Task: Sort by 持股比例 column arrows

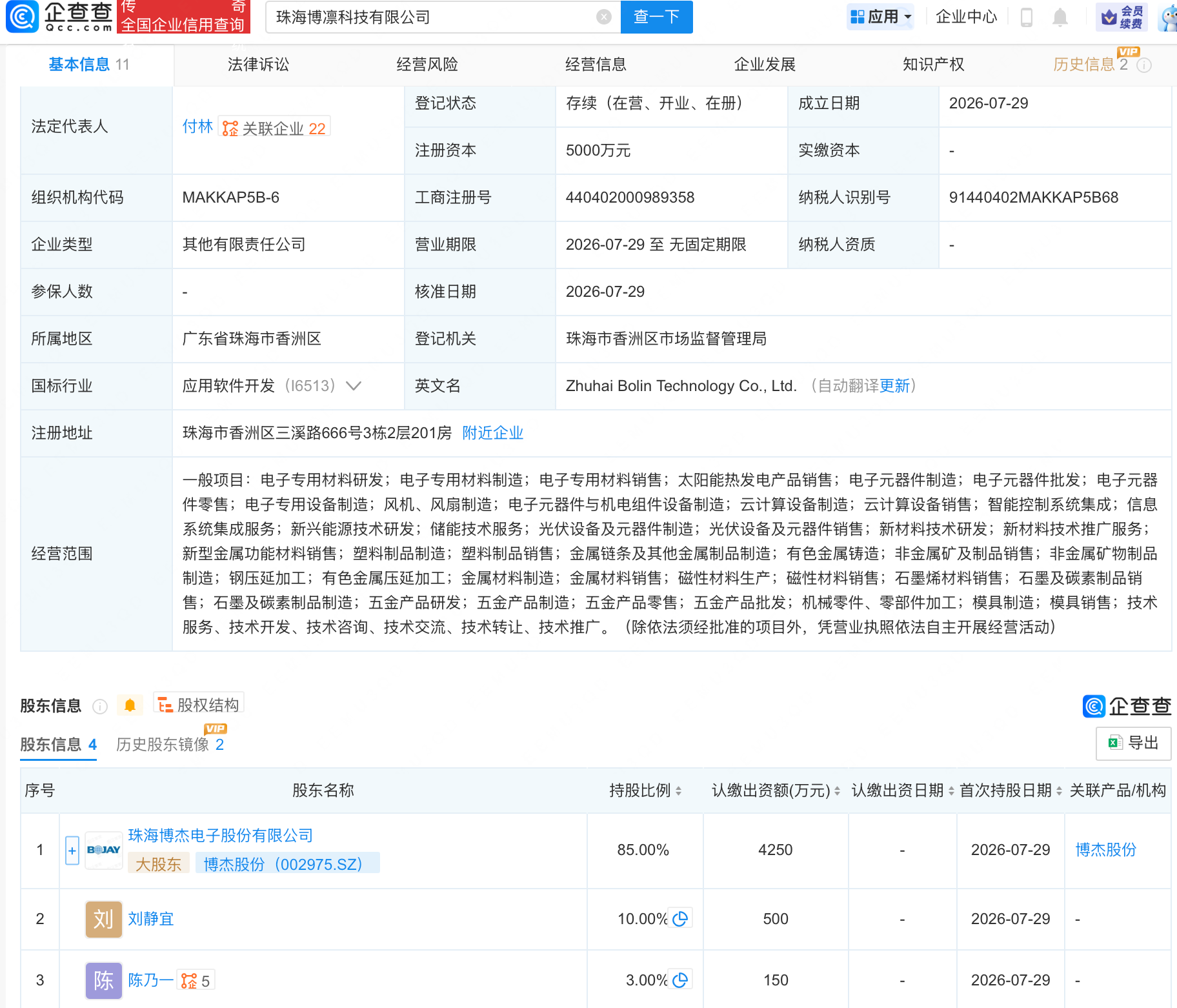Action: 679,791
